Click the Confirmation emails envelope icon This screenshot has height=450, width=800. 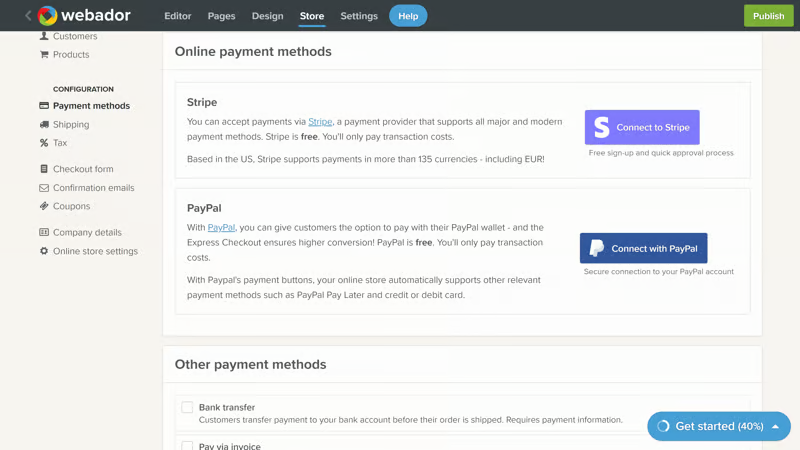tap(44, 188)
